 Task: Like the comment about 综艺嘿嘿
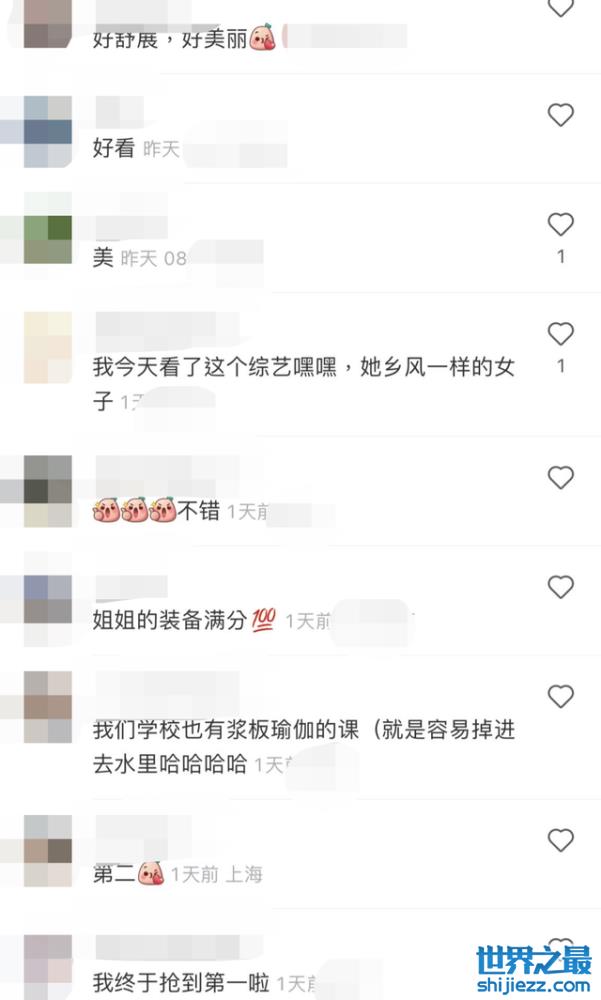click(561, 334)
